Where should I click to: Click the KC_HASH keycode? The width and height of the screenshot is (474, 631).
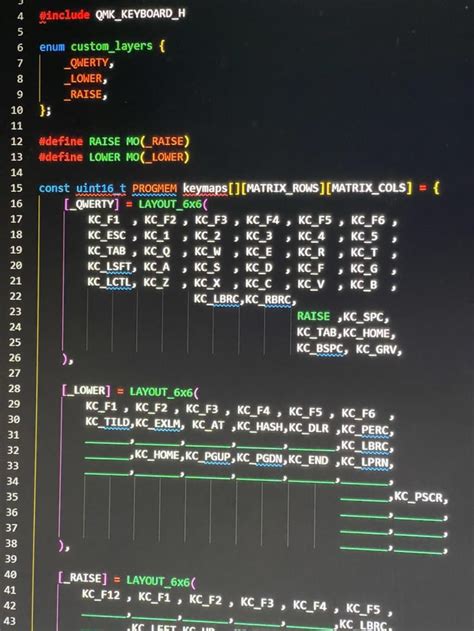(260, 426)
